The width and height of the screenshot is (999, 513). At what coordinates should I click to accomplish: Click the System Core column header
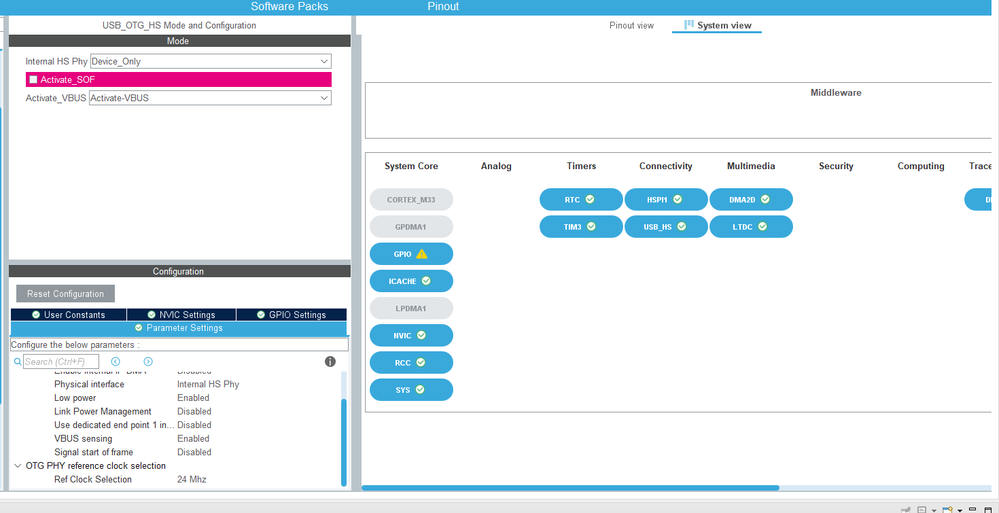point(411,166)
